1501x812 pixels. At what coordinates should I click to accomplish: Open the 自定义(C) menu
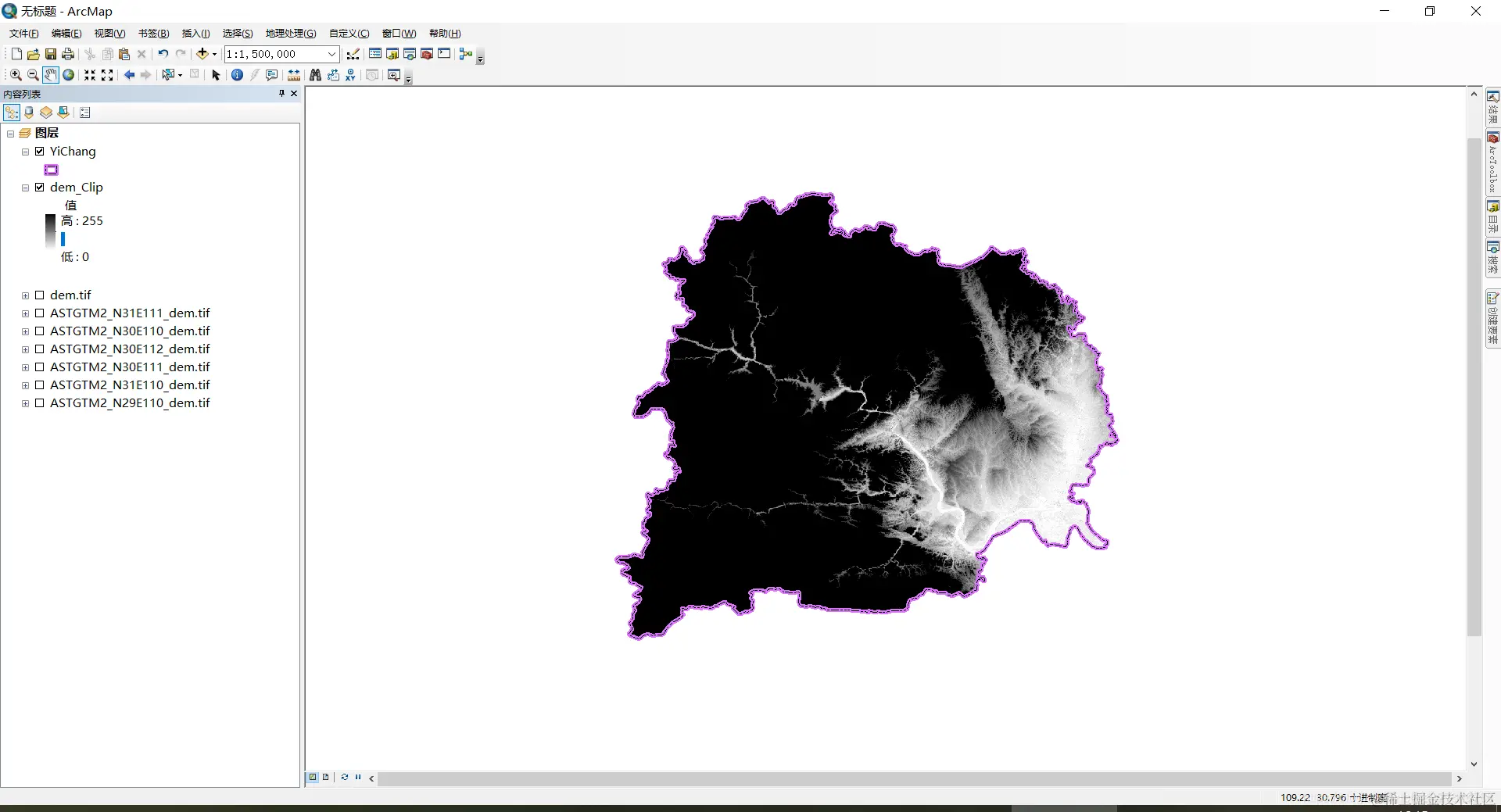pyautogui.click(x=349, y=34)
